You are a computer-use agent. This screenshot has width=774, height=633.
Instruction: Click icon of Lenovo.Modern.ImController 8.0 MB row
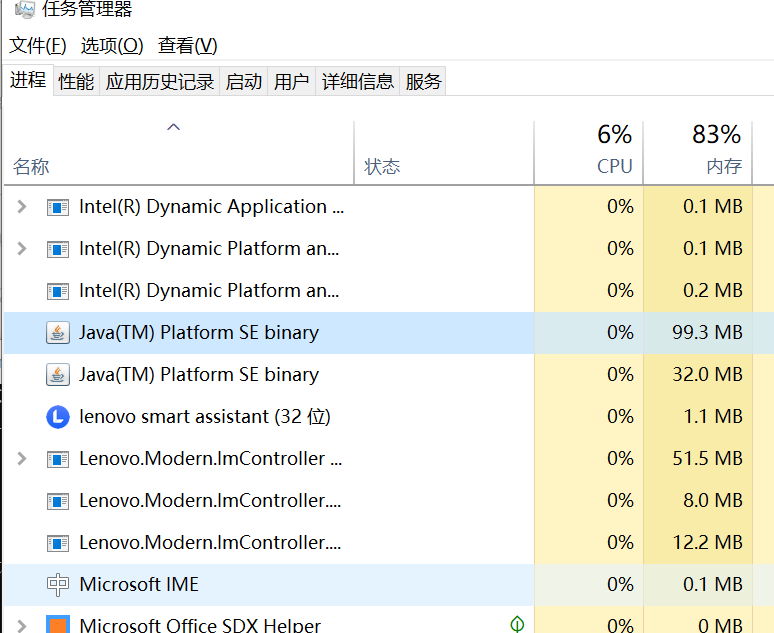[x=58, y=502]
